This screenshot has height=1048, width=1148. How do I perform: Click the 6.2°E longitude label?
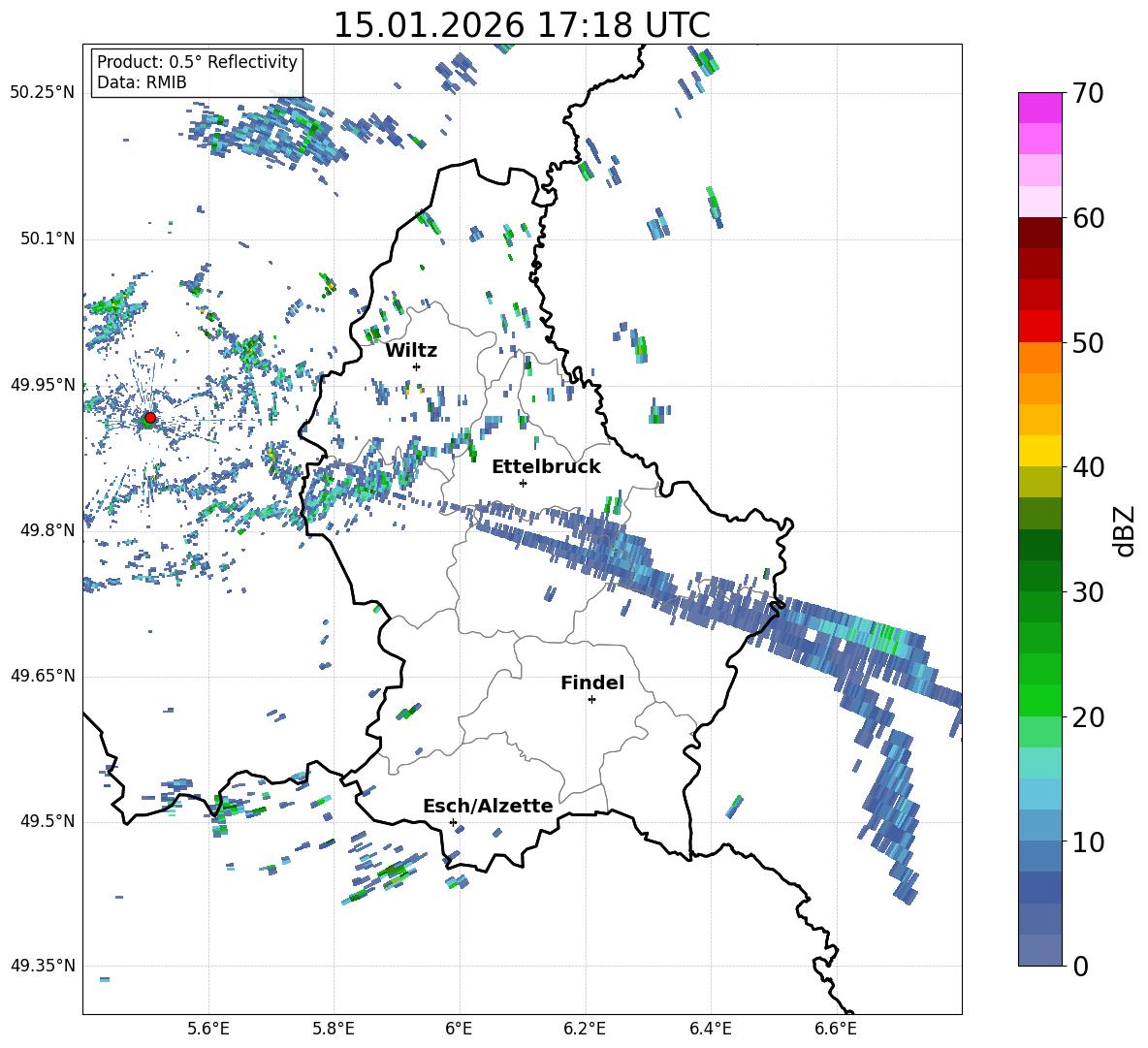tap(585, 1029)
